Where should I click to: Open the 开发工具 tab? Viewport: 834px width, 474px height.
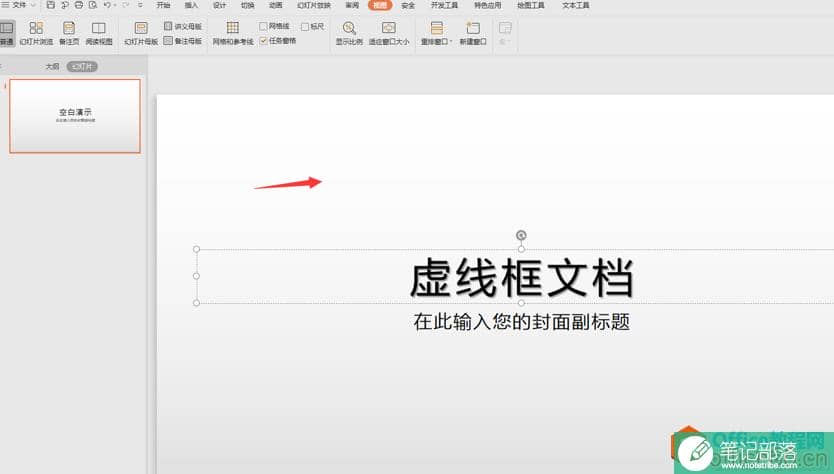point(444,5)
